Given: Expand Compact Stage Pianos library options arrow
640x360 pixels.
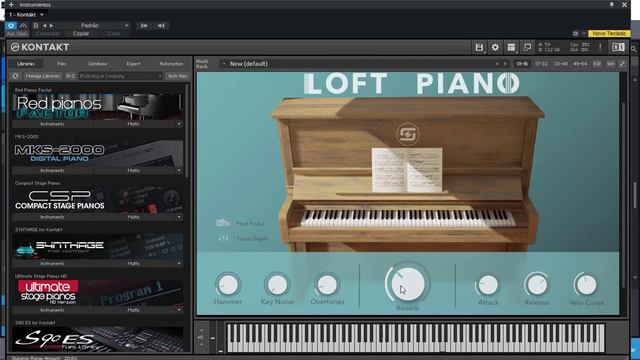Looking at the screenshot, I should click(179, 217).
